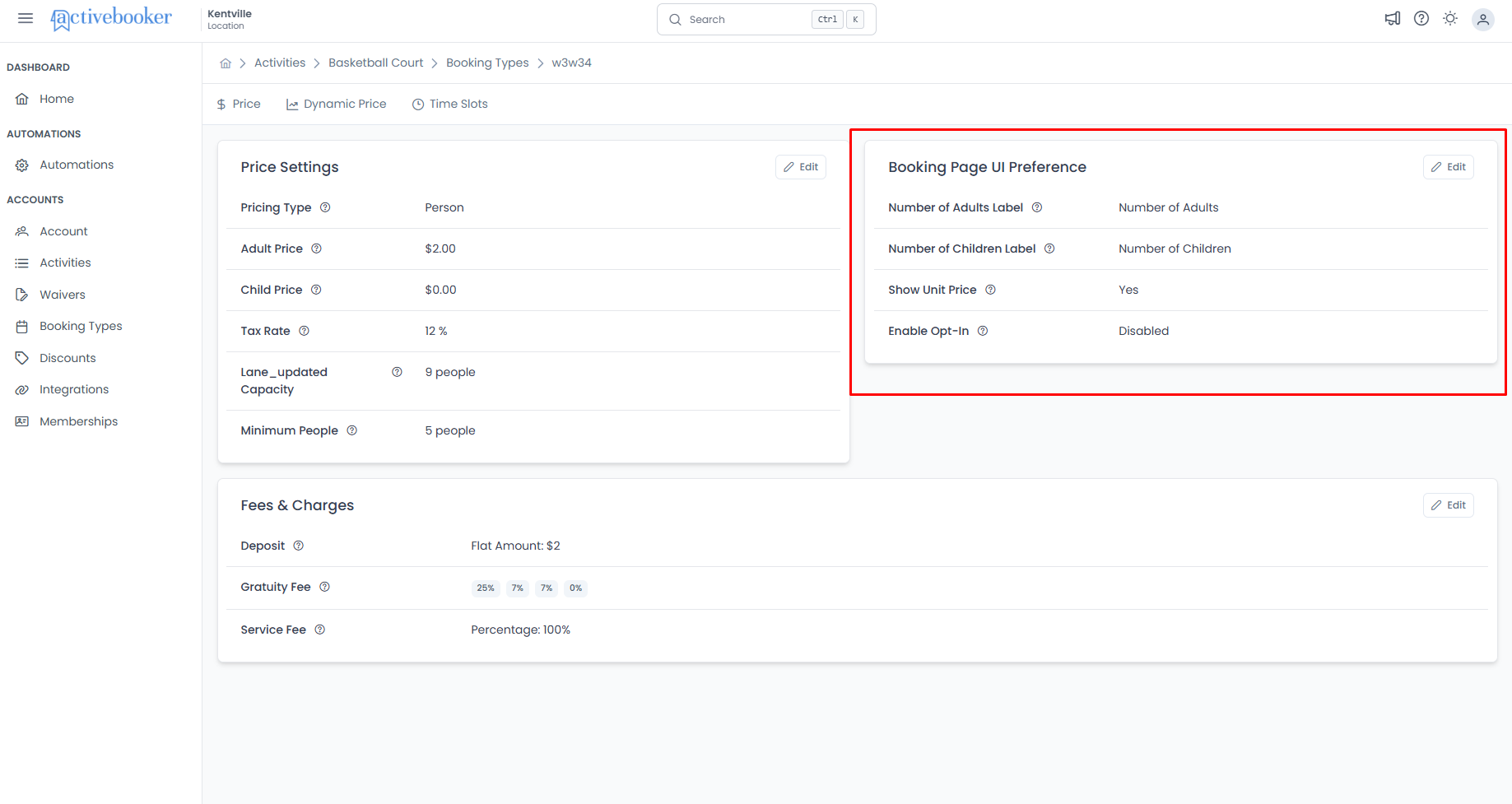Click the Disabled opt-in value
1512x804 pixels.
[x=1143, y=331]
